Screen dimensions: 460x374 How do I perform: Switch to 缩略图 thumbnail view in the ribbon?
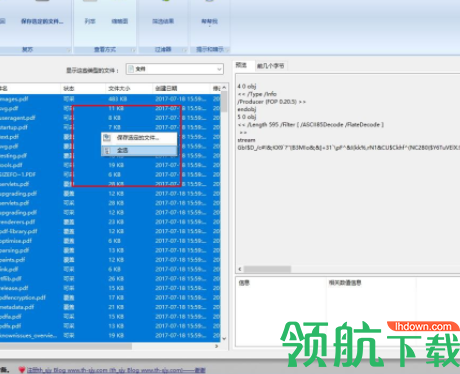tap(120, 21)
